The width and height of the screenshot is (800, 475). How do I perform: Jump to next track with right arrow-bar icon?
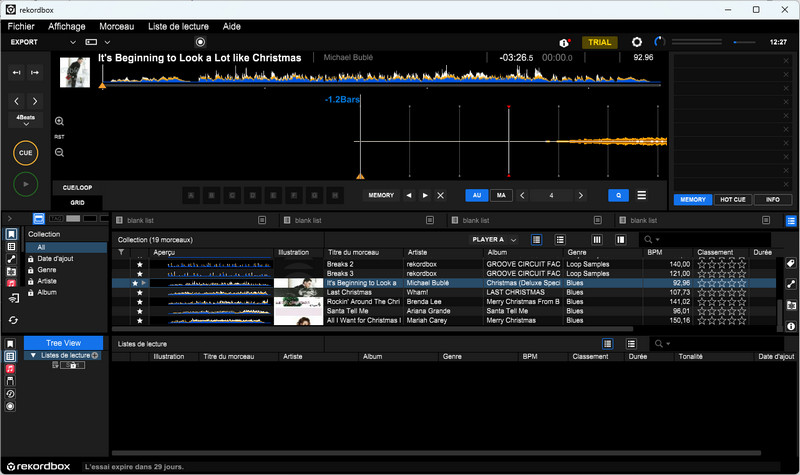click(x=35, y=72)
